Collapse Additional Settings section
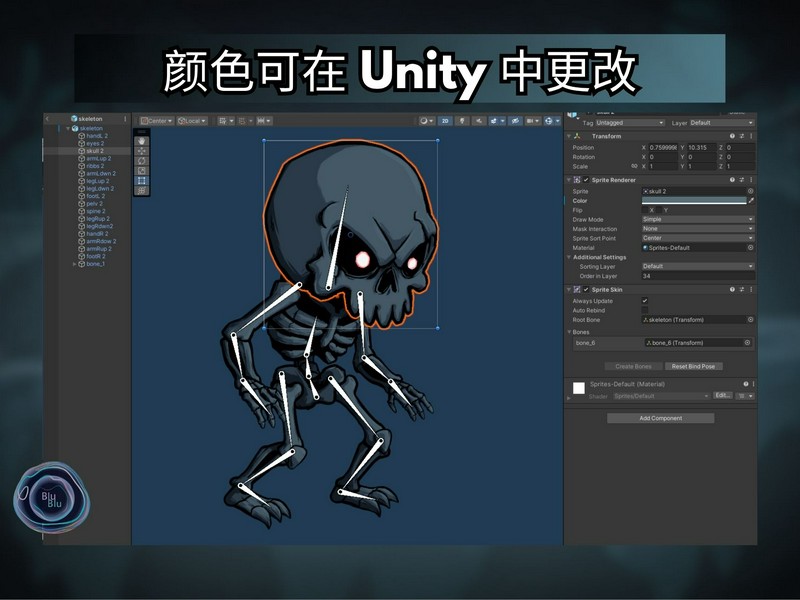The image size is (800, 600). click(x=569, y=257)
